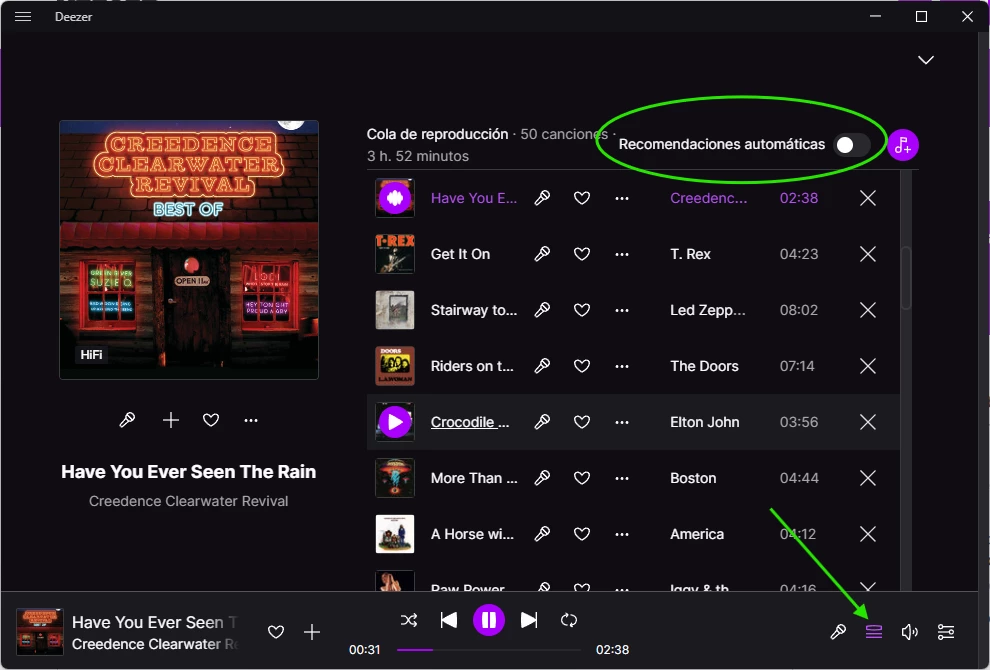This screenshot has height=670, width=990.
Task: Open three-dot menu for Stairway to... row
Action: tap(622, 310)
